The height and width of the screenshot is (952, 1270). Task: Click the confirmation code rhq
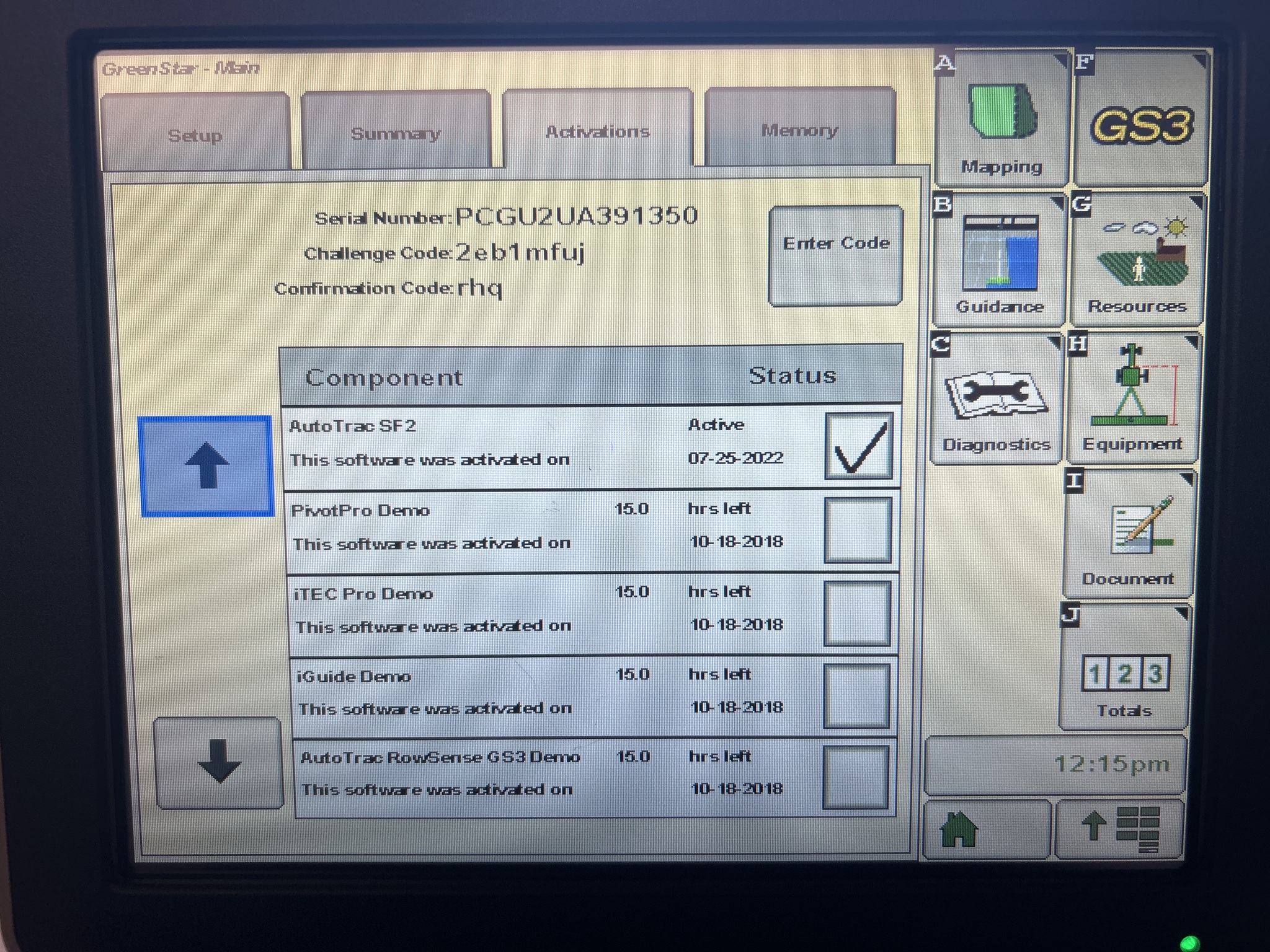480,288
